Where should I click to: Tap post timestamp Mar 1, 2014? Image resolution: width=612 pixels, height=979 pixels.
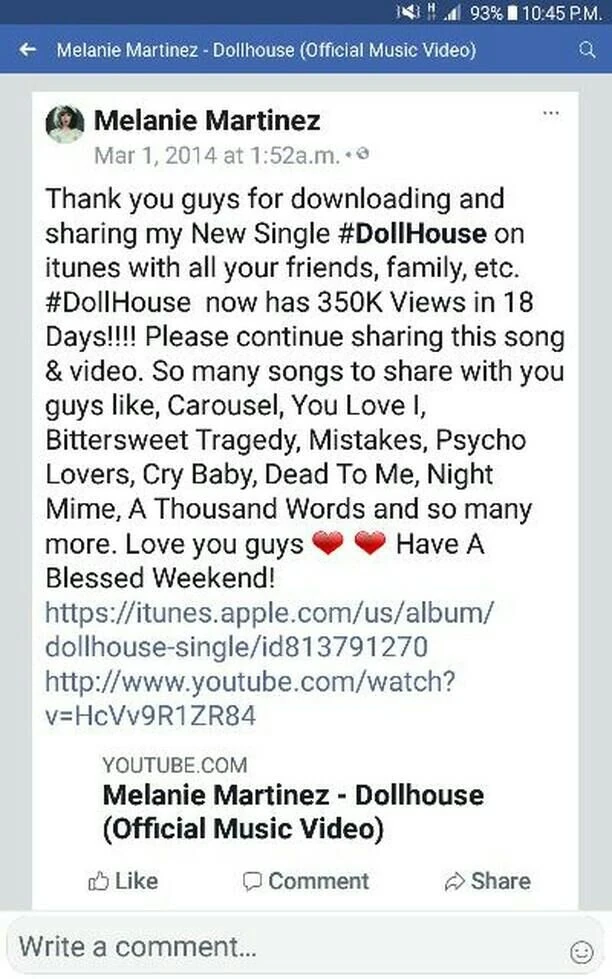coord(217,155)
